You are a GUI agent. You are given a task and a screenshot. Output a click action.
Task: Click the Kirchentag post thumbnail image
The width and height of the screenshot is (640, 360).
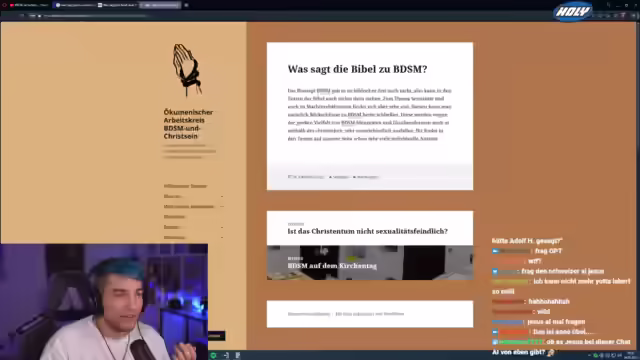(370, 262)
